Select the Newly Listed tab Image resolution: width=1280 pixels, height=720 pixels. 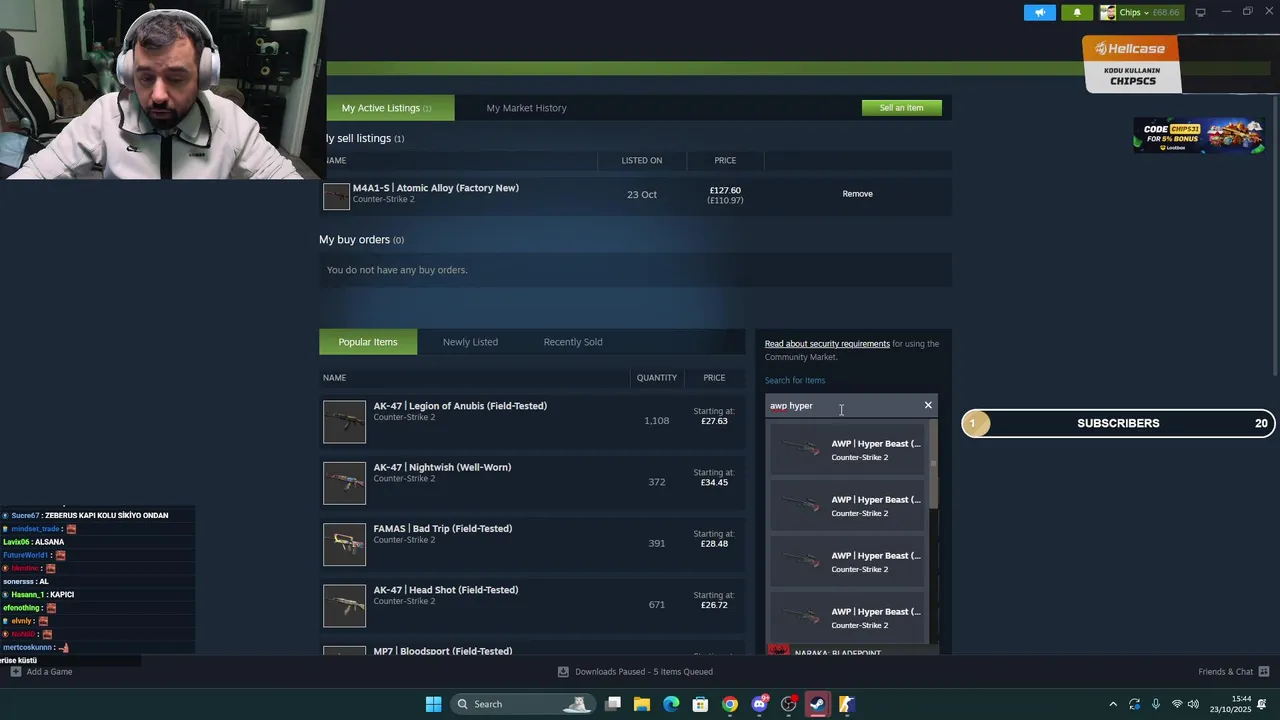[470, 342]
